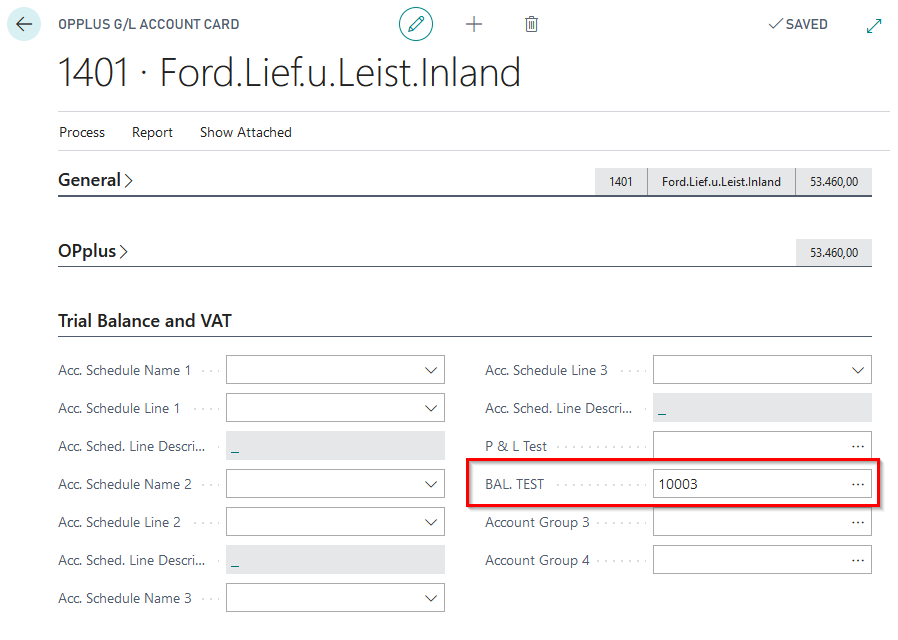Click the back arrow button
Image resolution: width=898 pixels, height=640 pixels.
[x=24, y=24]
